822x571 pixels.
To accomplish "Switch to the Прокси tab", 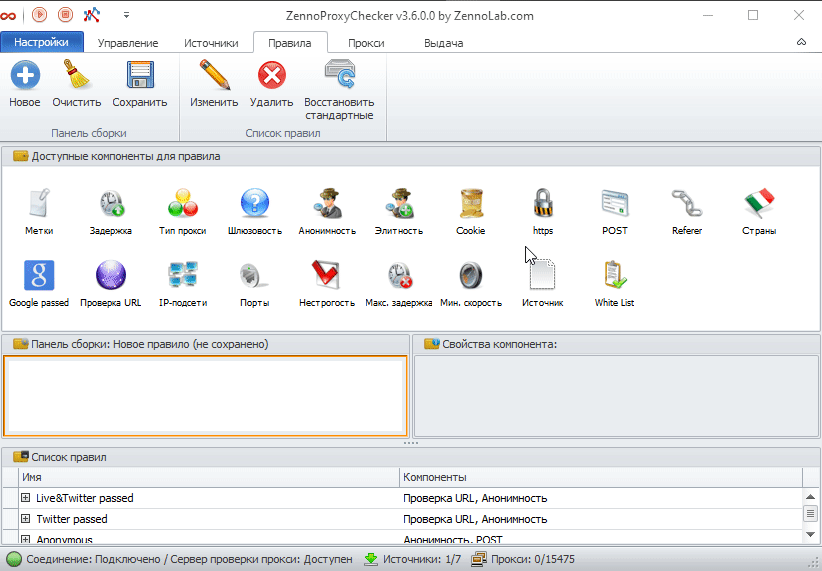I will coord(366,43).
